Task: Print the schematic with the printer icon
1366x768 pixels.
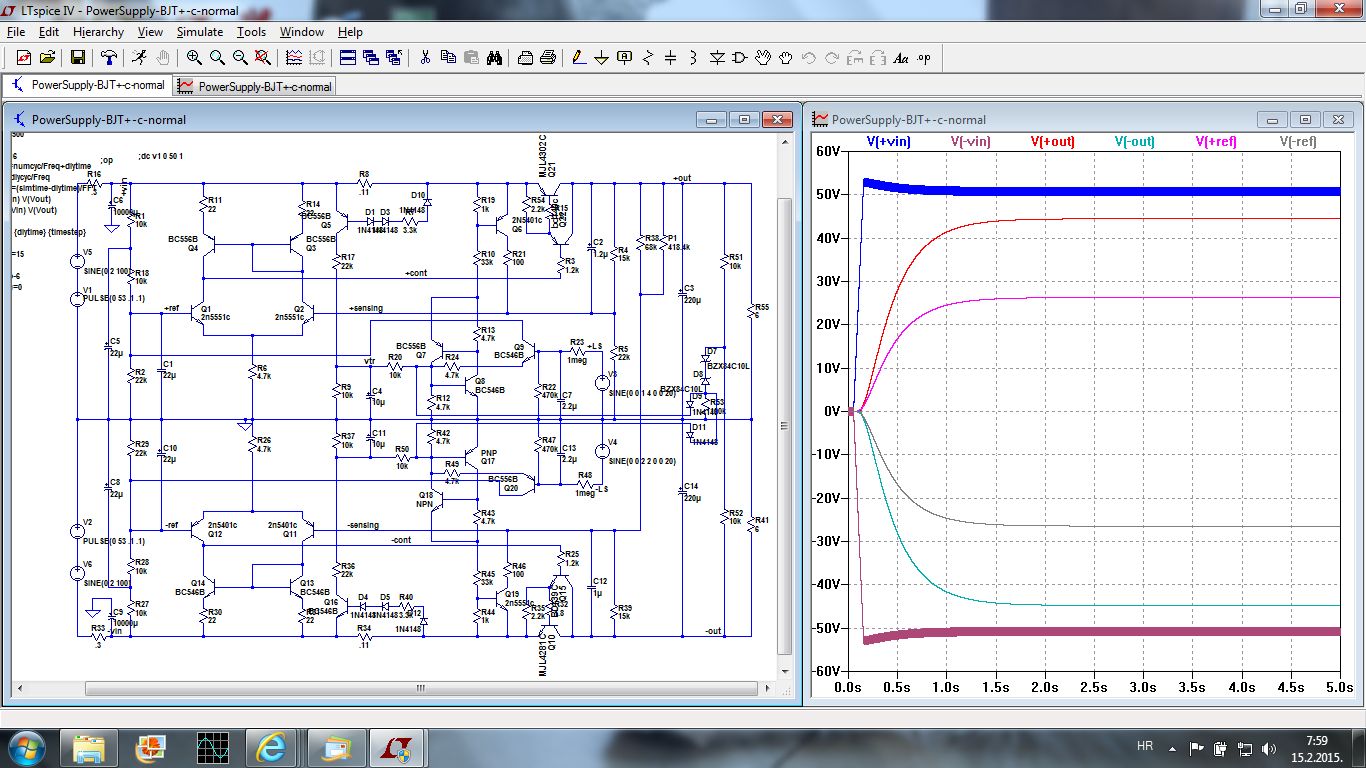Action: tap(548, 58)
